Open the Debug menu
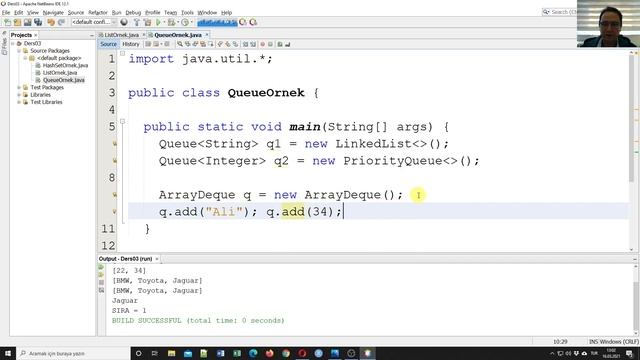Screen dimensions: 640x360 [133, 13]
